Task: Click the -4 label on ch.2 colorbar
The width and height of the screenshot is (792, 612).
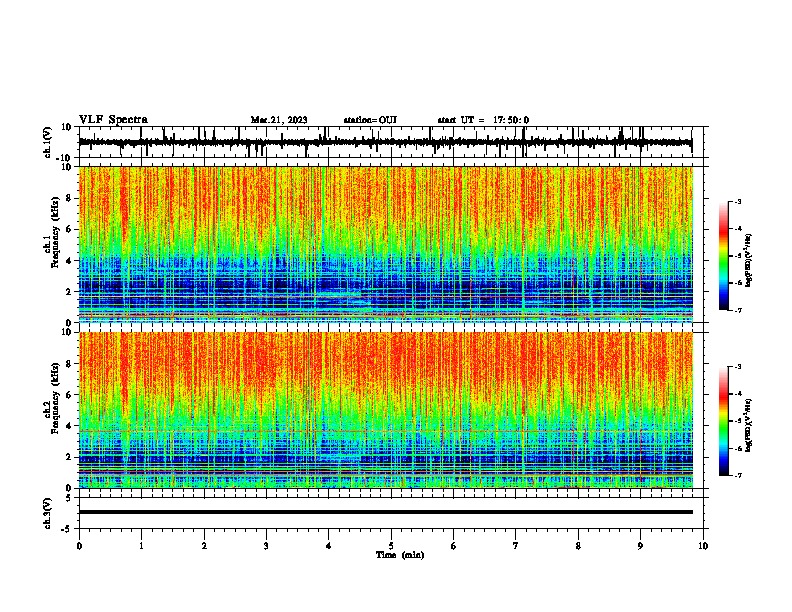Action: [x=737, y=394]
